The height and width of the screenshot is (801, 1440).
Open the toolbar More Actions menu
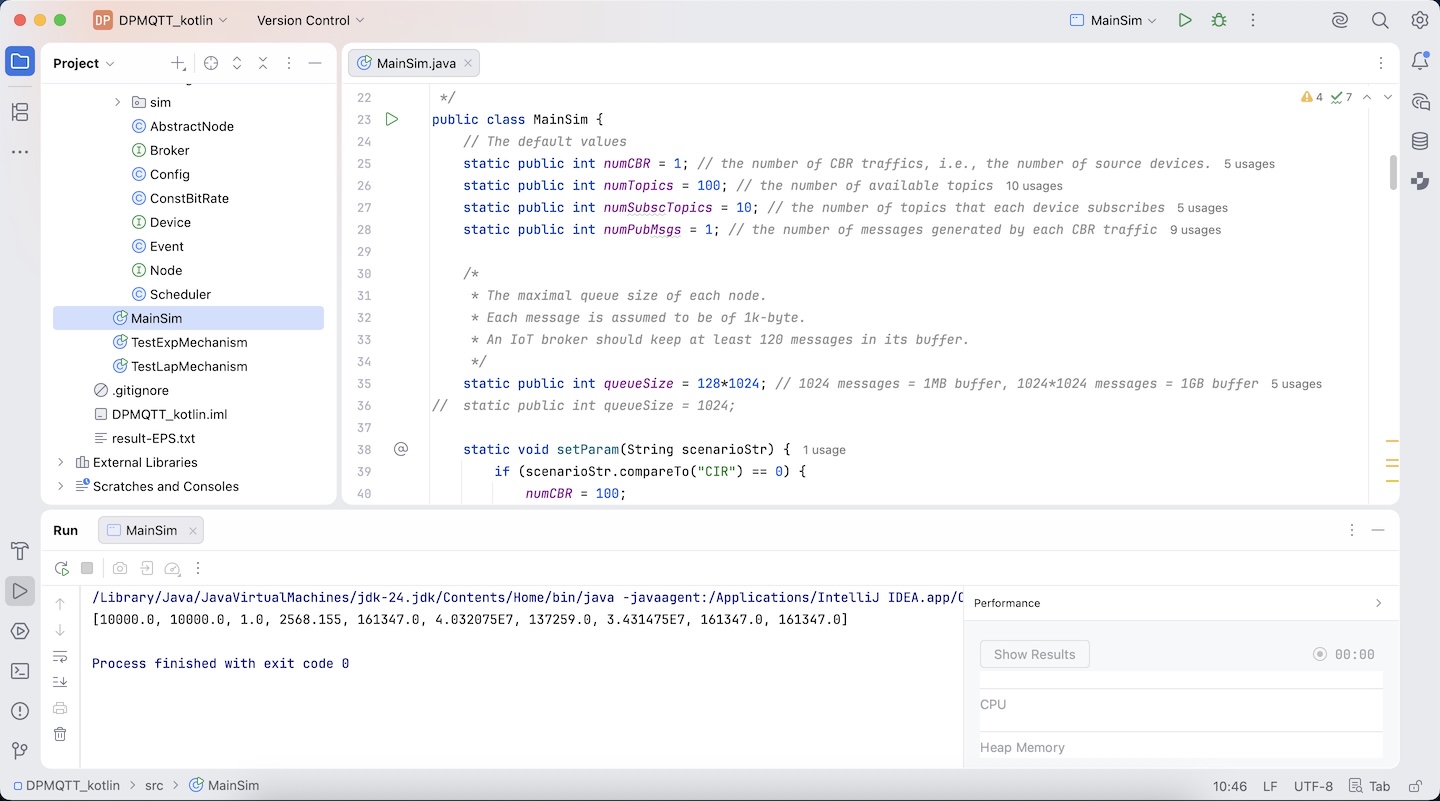[x=1253, y=20]
